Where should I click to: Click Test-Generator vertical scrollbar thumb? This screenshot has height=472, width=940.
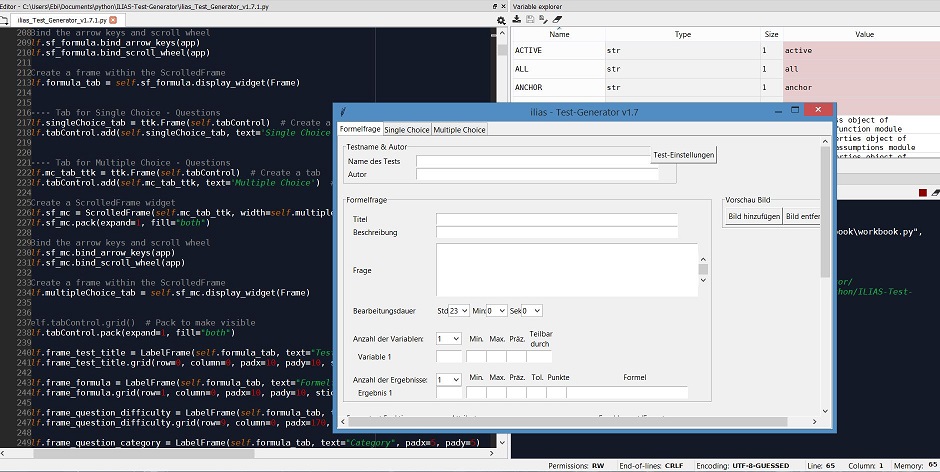825,211
